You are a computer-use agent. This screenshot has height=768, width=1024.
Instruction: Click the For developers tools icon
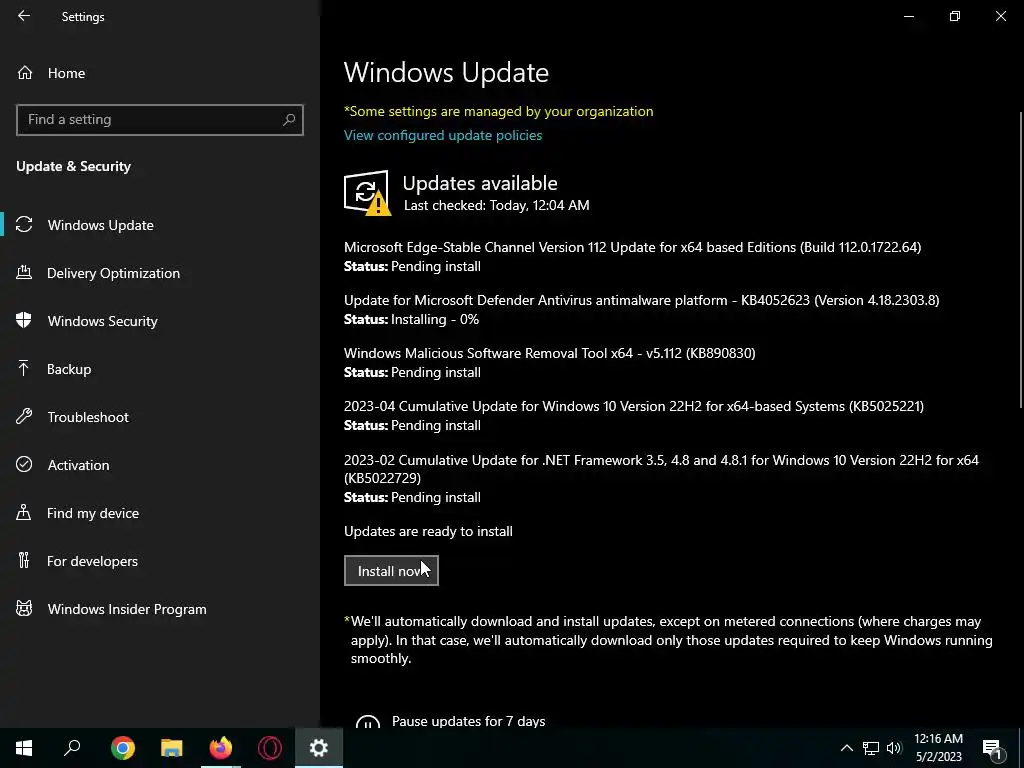24,560
